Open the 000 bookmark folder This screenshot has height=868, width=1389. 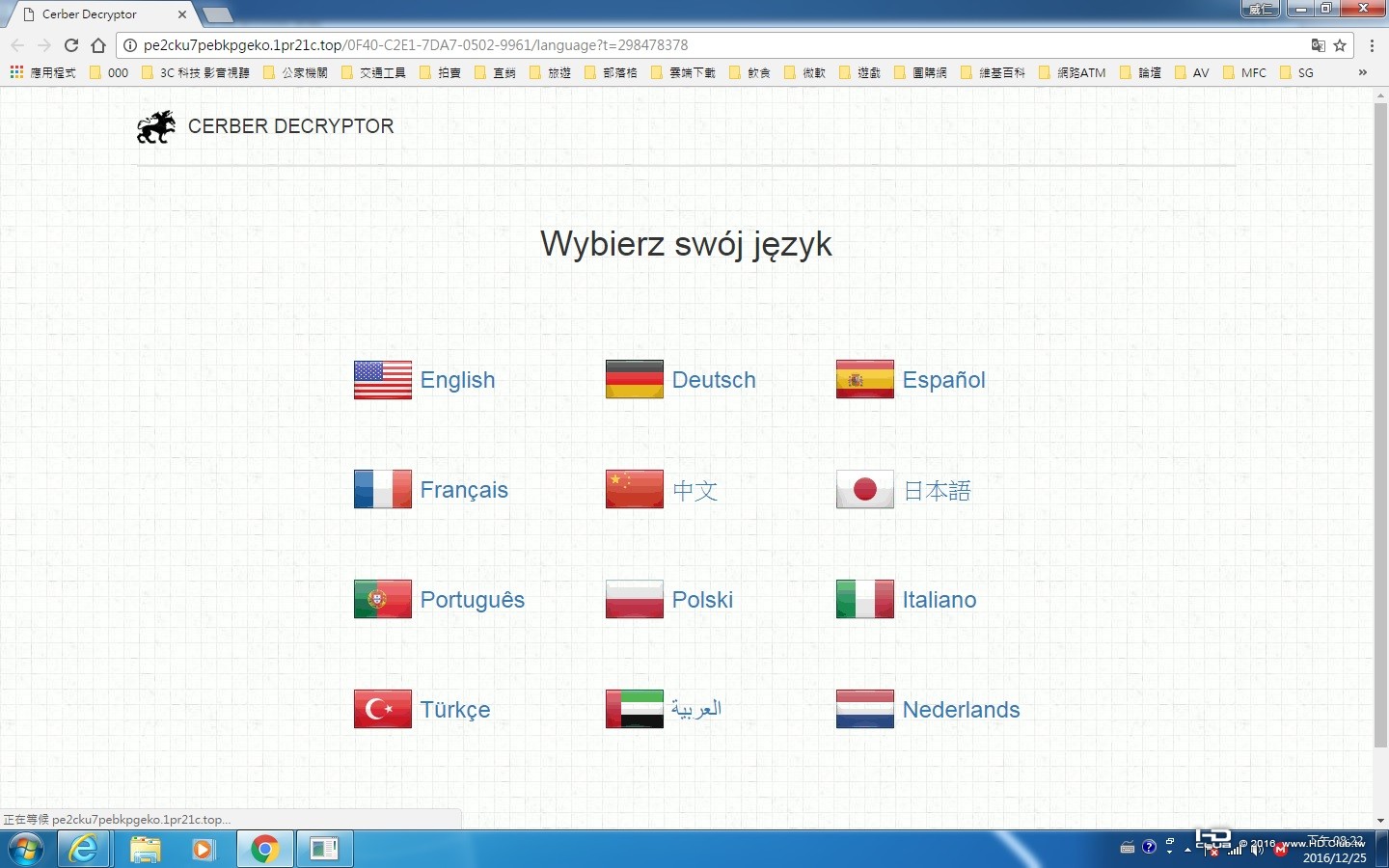(x=109, y=72)
